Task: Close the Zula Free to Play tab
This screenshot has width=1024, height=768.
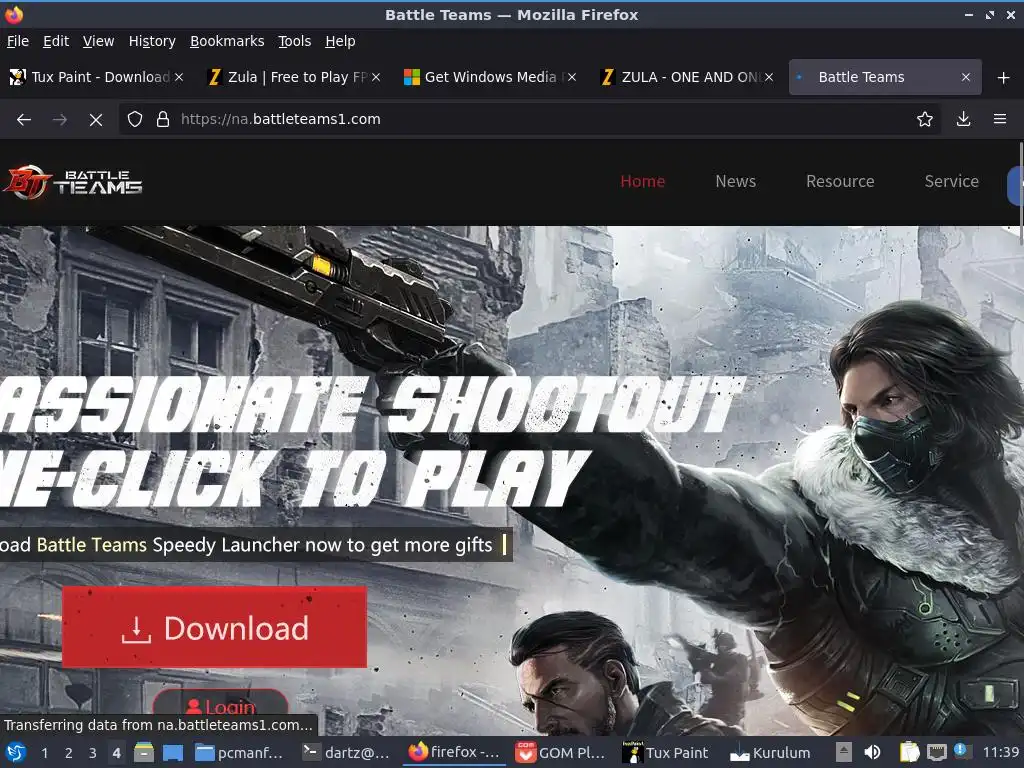Action: pos(376,77)
